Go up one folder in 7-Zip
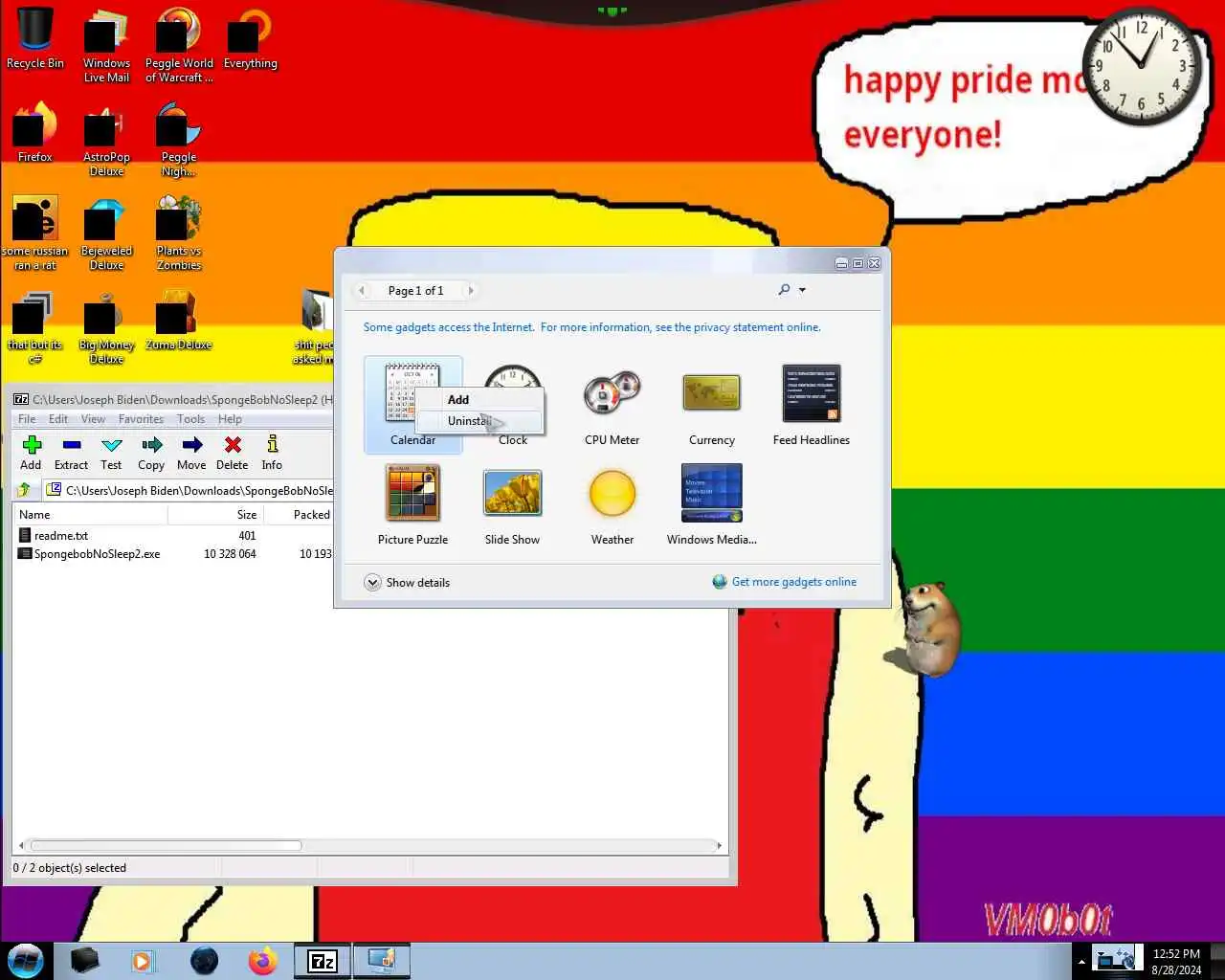This screenshot has width=1225, height=980. click(24, 490)
